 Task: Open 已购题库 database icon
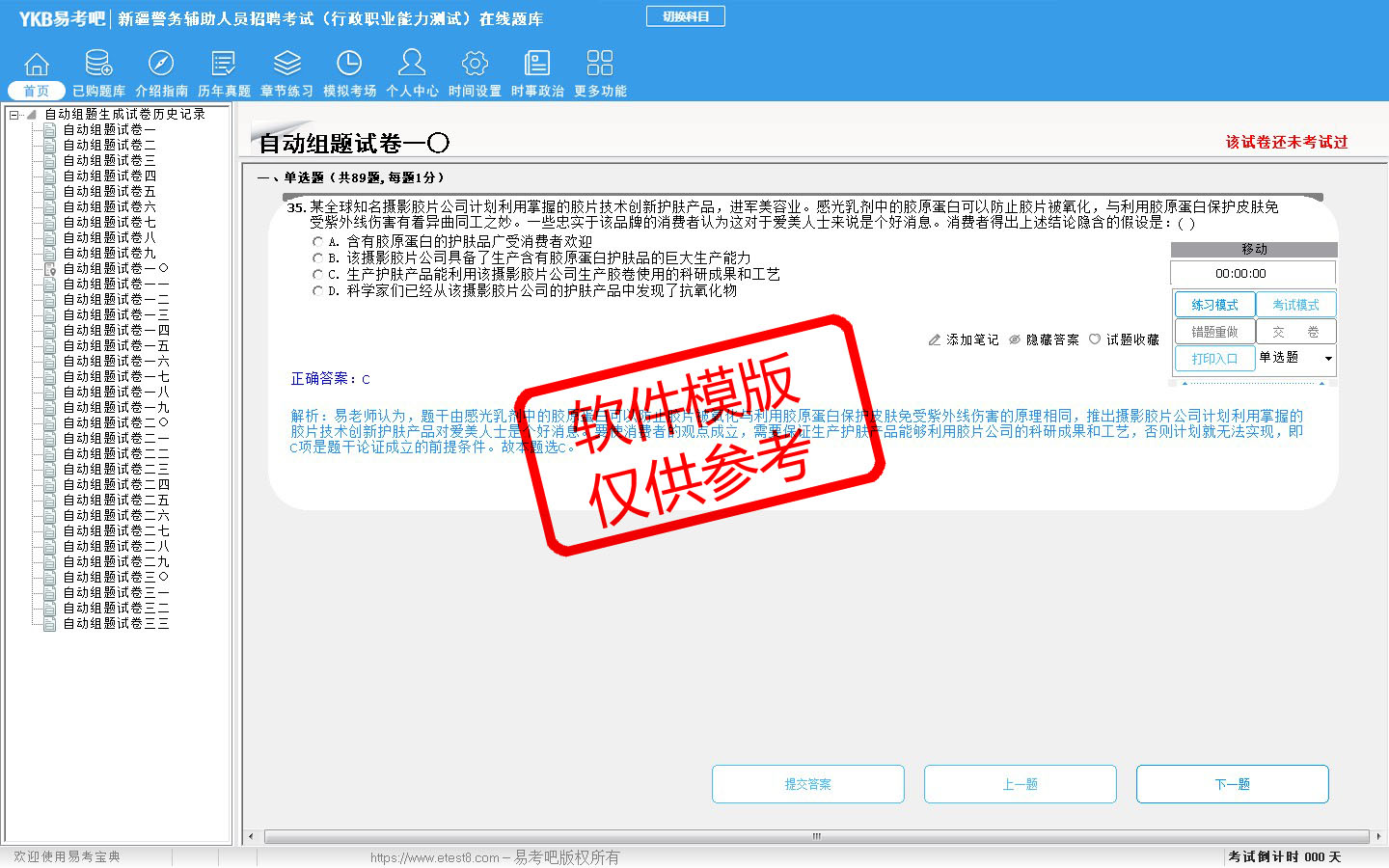pos(98,65)
